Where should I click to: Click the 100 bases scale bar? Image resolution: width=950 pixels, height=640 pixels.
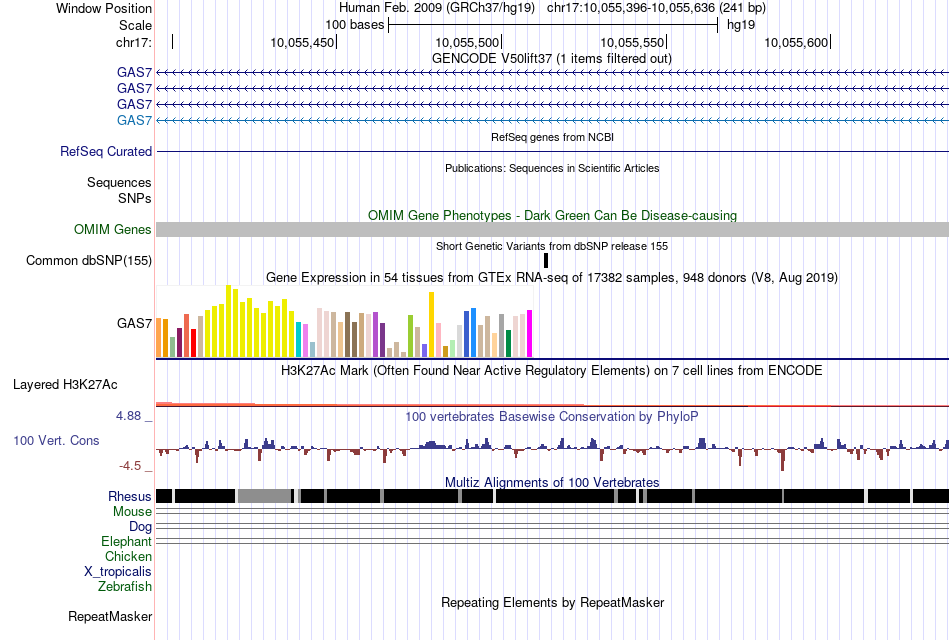(553, 25)
